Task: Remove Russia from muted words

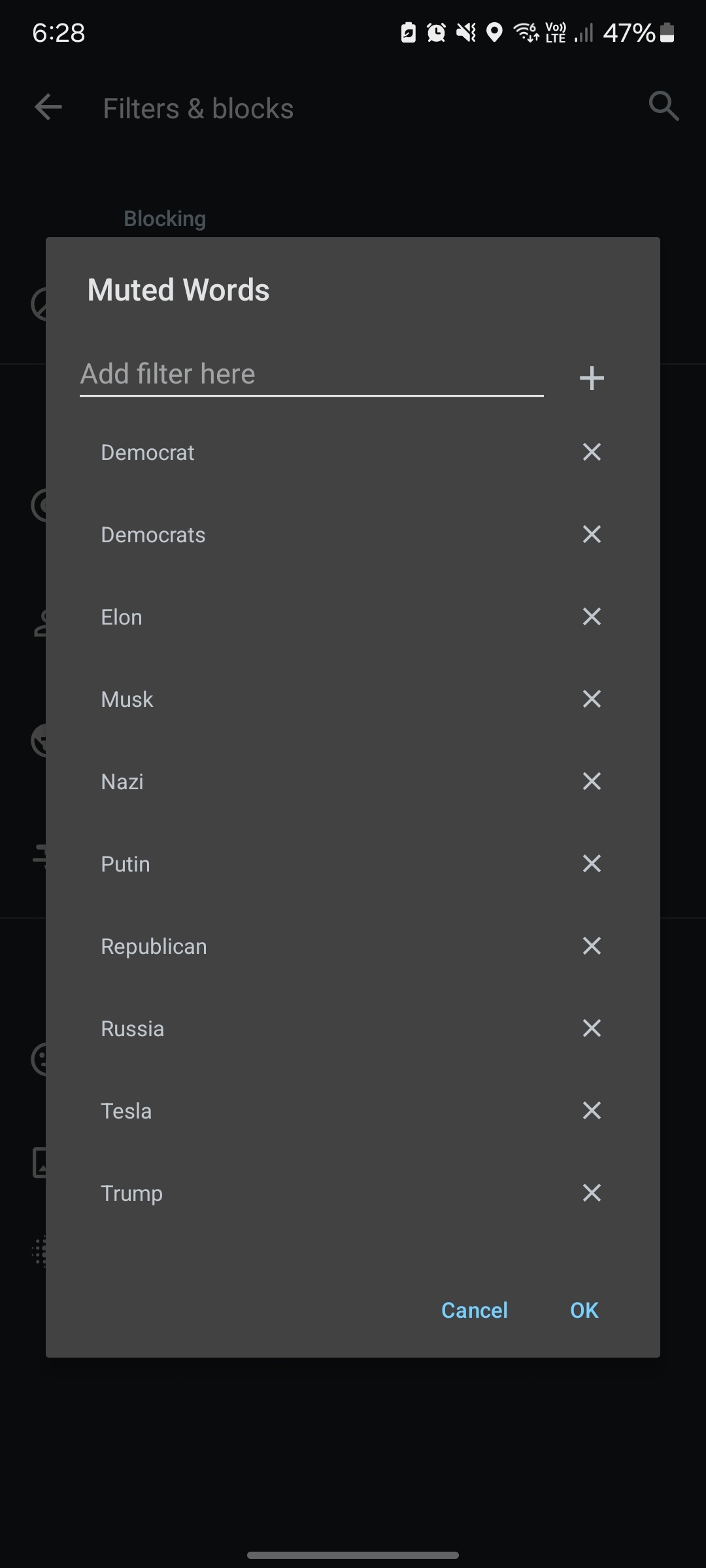Action: (x=592, y=1028)
